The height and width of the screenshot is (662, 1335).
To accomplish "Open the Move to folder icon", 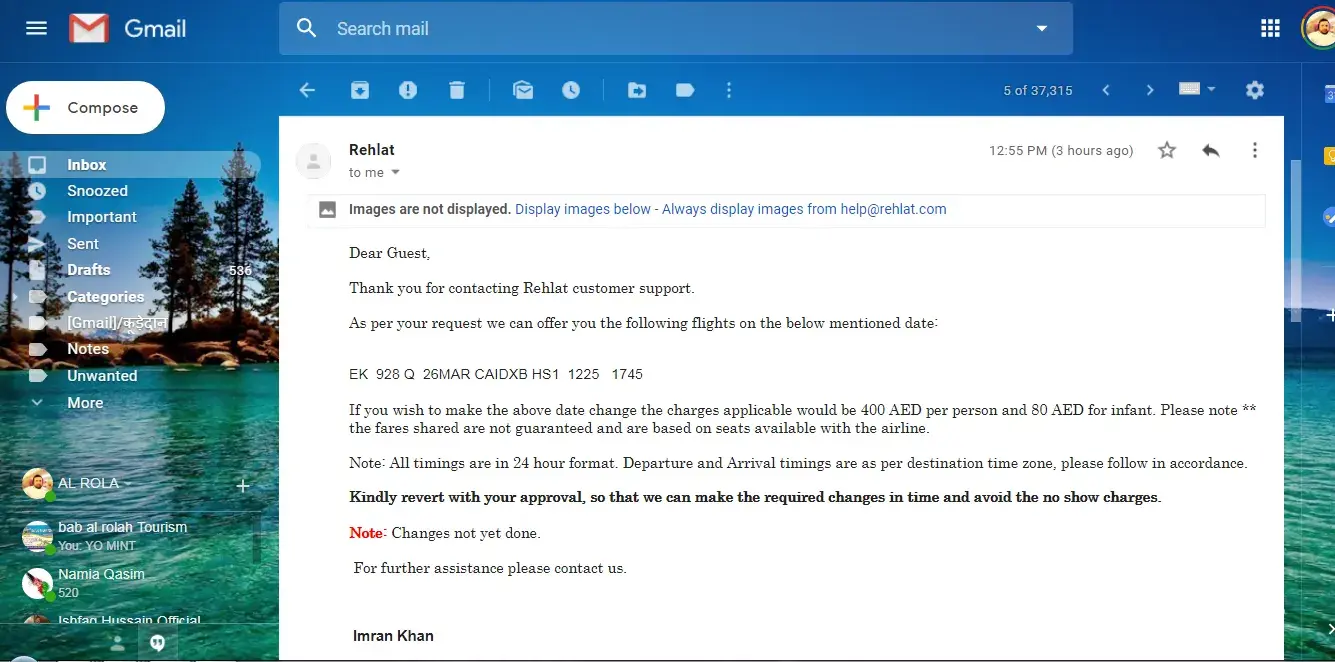I will (637, 90).
